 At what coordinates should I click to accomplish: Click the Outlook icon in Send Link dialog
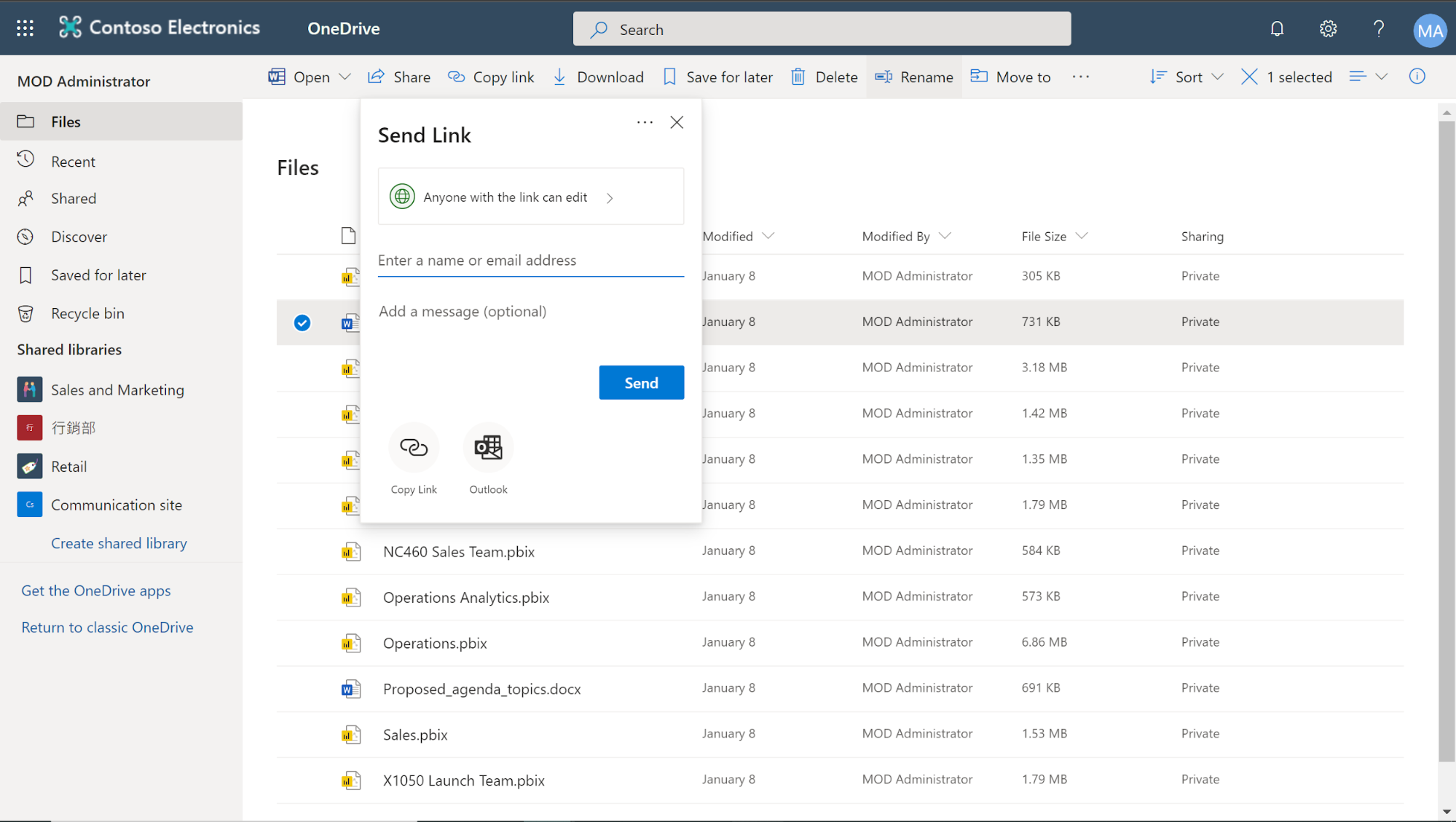click(x=488, y=448)
